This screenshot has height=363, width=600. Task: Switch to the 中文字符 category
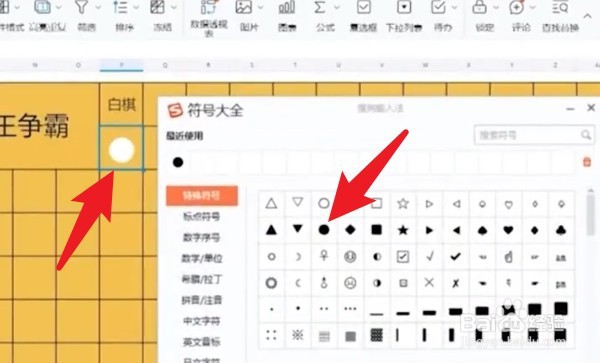point(202,321)
